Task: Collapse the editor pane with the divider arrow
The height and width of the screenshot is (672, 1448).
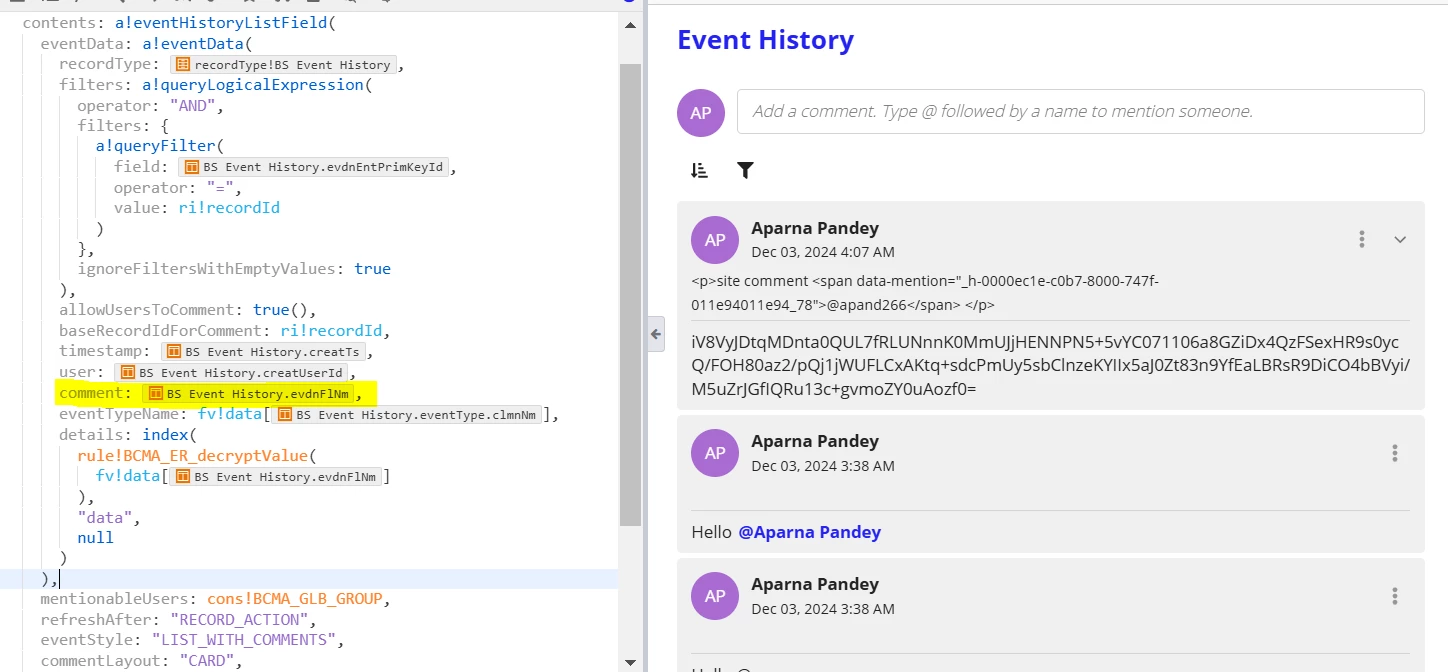Action: (x=656, y=334)
